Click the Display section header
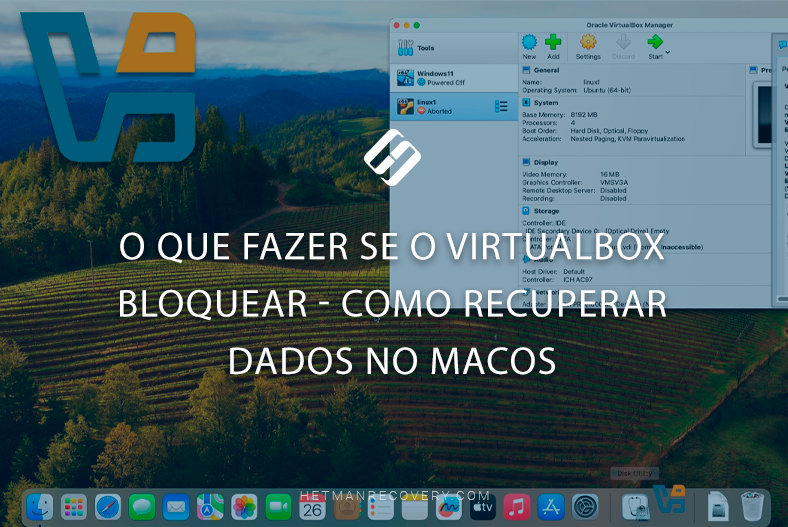Viewport: 788px width, 527px height. click(x=546, y=162)
